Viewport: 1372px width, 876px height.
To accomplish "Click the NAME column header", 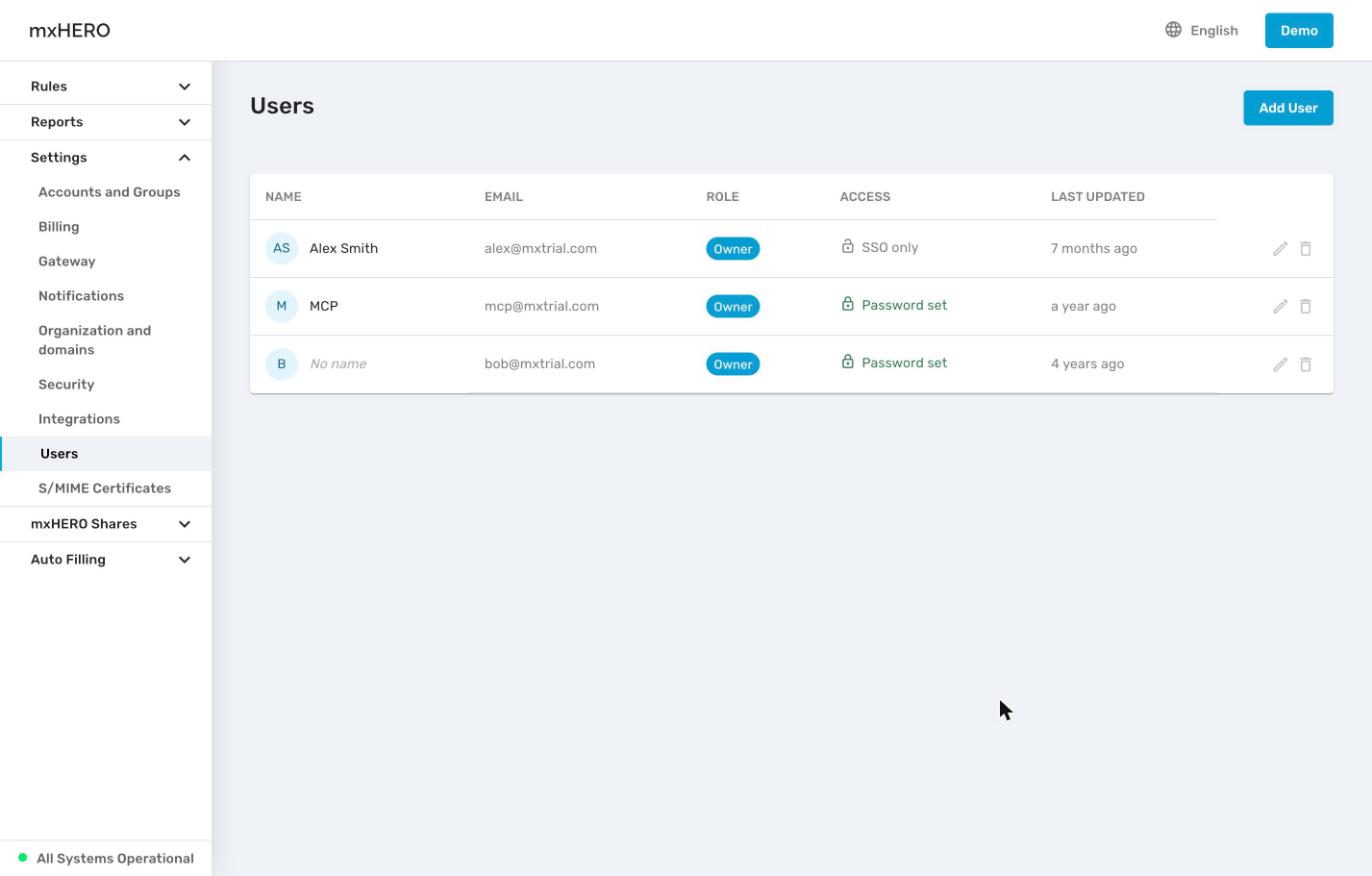I will coord(283,197).
